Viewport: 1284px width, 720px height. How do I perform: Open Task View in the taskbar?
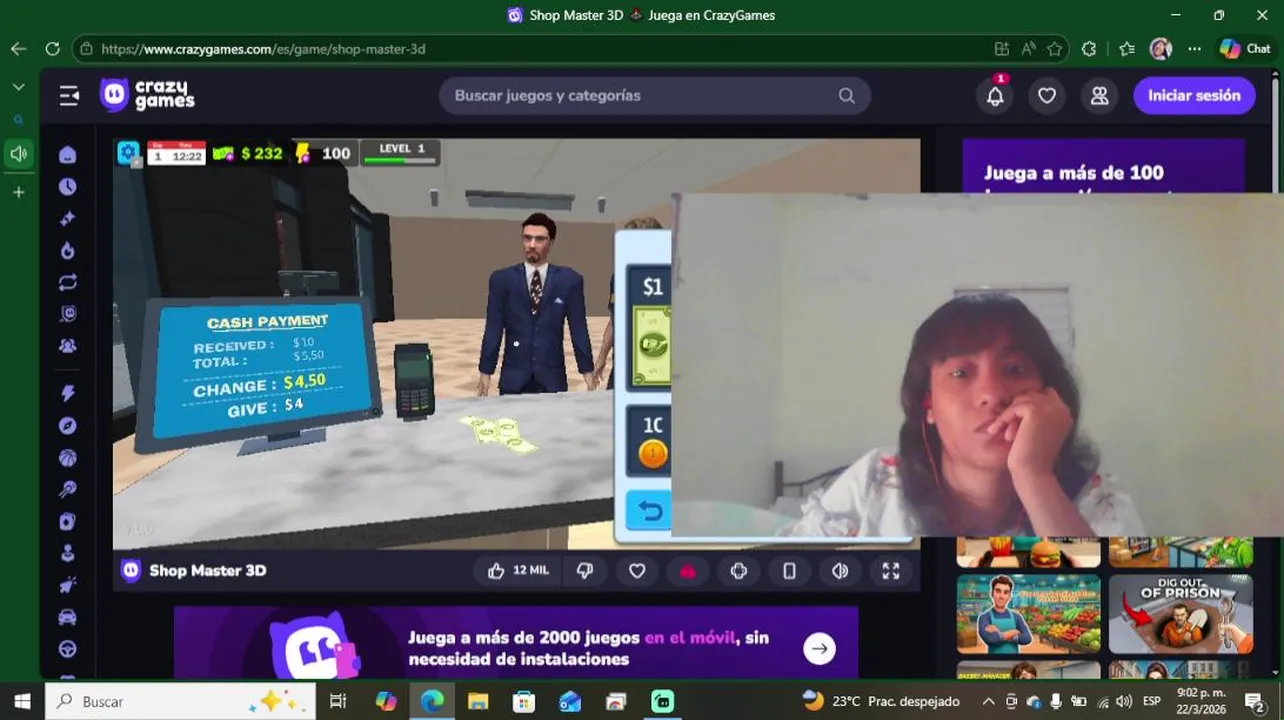point(338,702)
